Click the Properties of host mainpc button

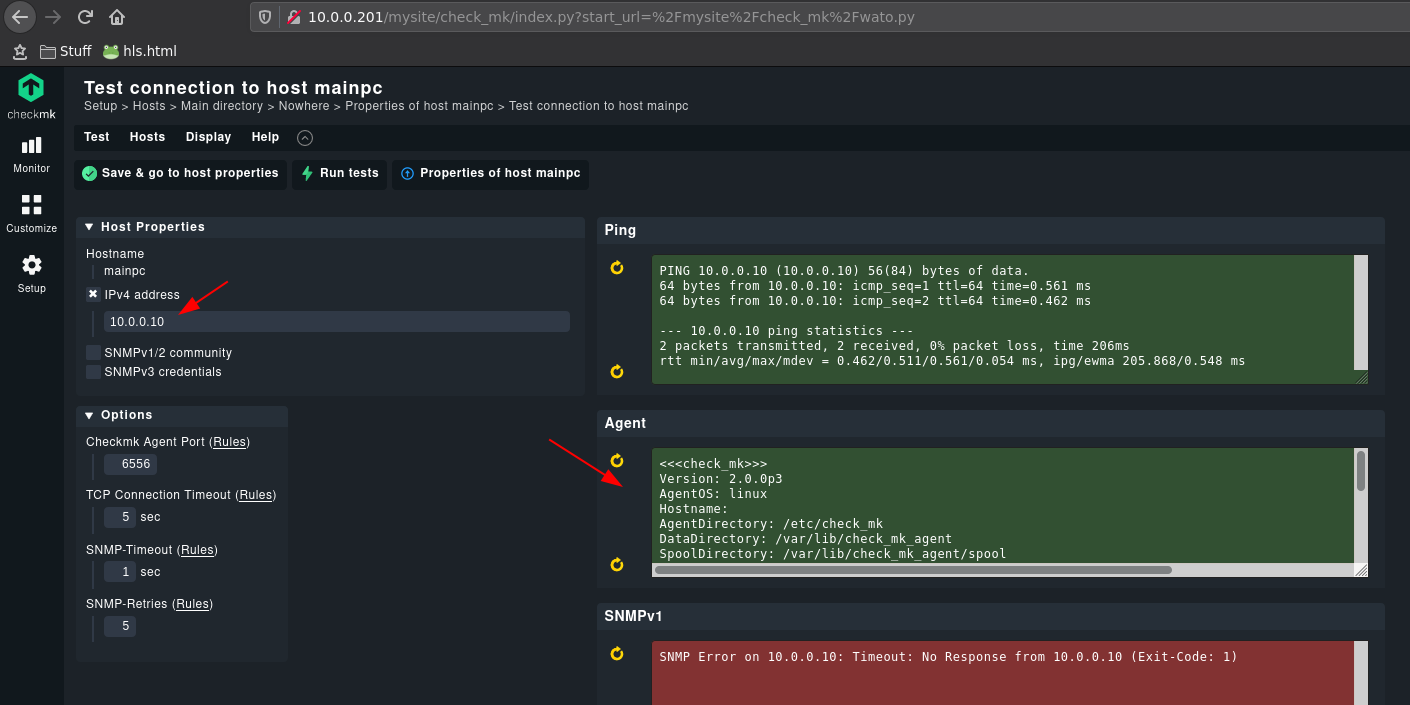pos(491,174)
